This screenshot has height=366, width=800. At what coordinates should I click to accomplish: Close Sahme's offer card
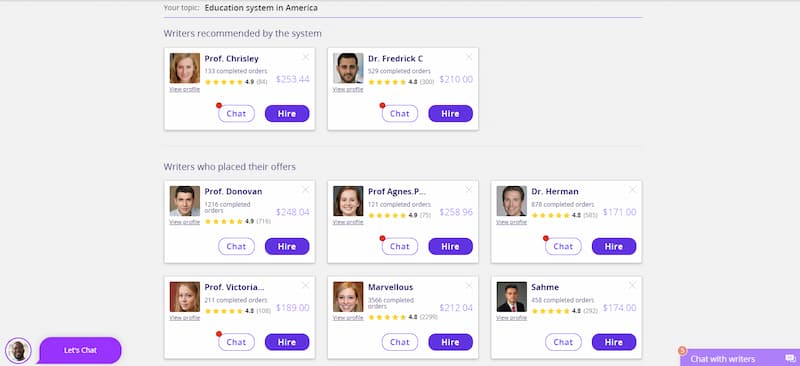pyautogui.click(x=632, y=286)
